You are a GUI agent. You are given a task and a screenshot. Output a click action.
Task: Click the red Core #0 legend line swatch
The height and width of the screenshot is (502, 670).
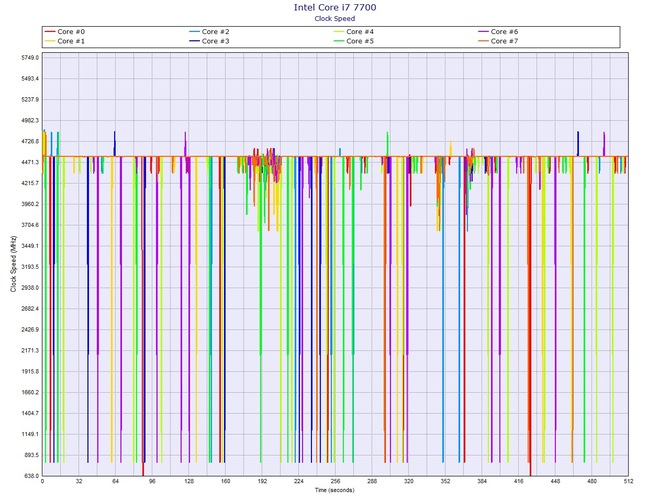50,32
